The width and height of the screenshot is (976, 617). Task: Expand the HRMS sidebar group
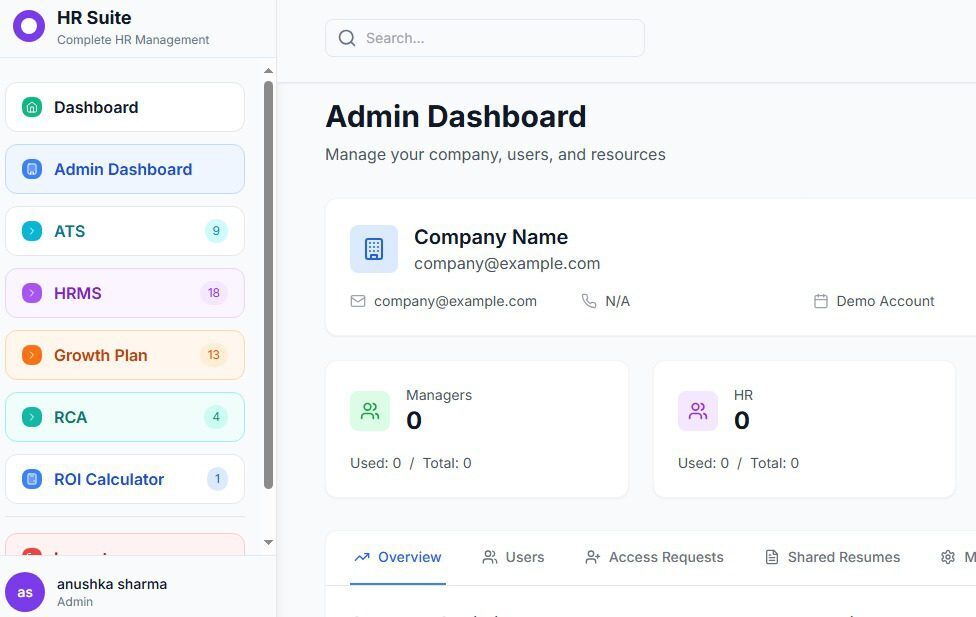pyautogui.click(x=125, y=293)
